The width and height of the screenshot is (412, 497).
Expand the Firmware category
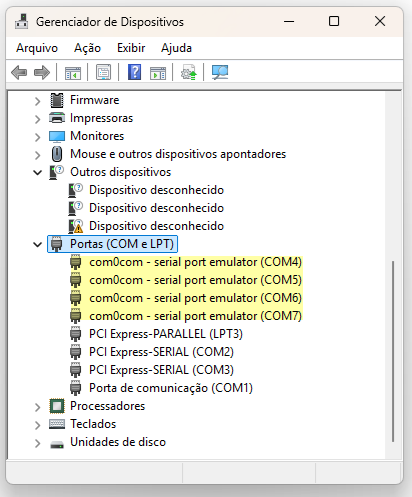click(x=37, y=101)
